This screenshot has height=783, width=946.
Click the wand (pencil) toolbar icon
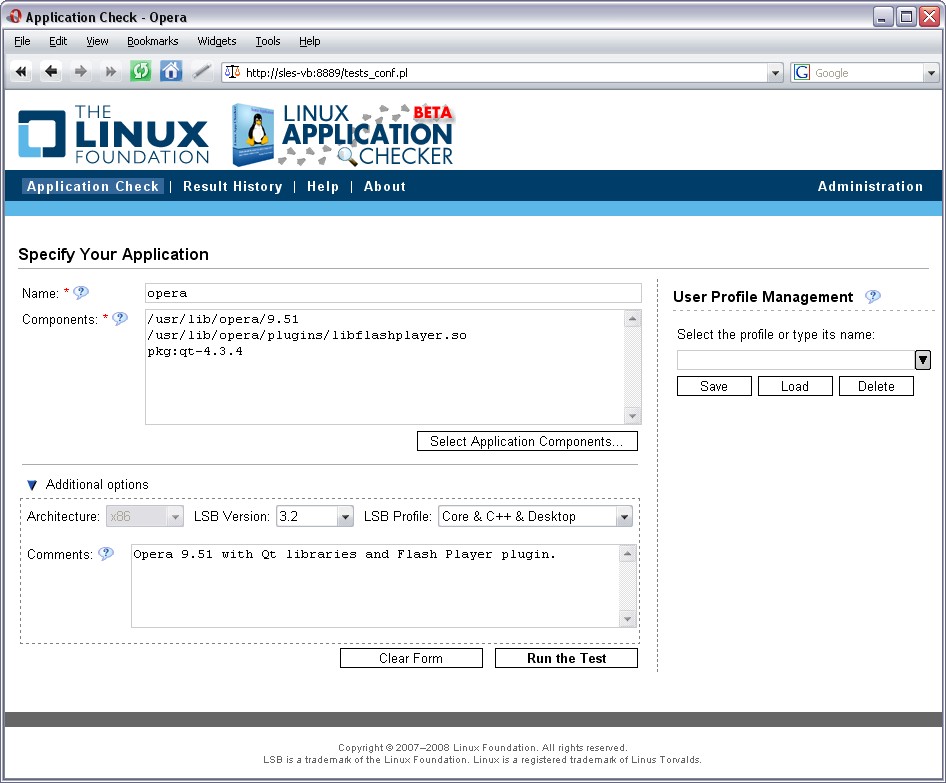point(201,72)
